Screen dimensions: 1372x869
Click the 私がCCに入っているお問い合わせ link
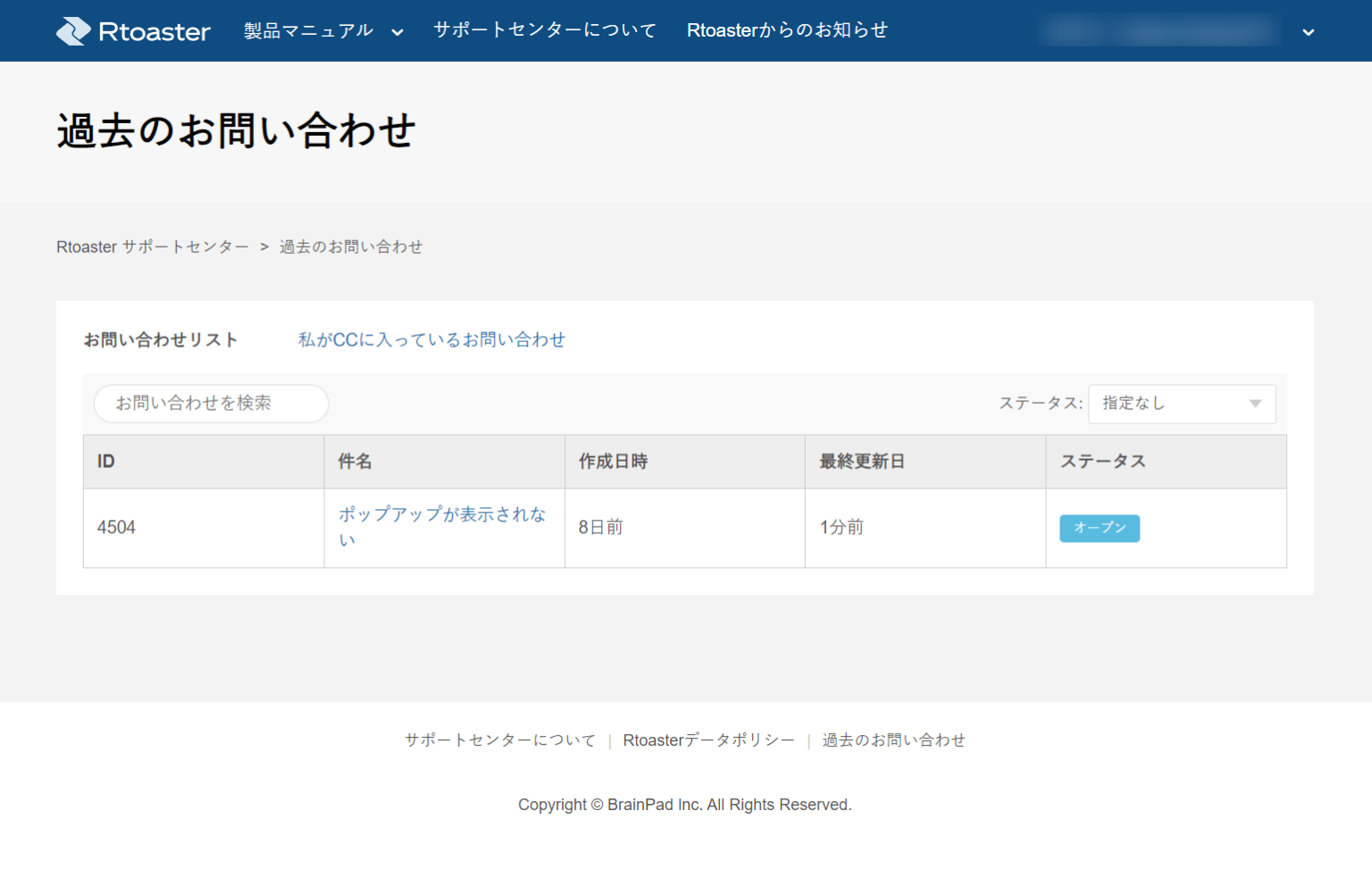coord(431,339)
